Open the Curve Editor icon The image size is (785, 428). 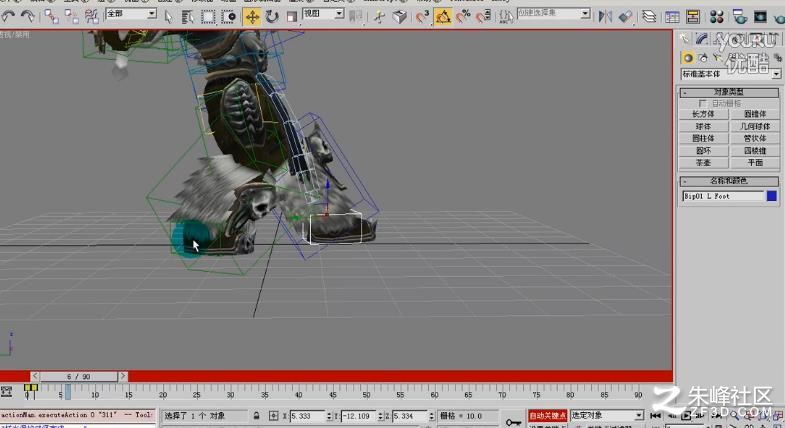pyautogui.click(x=672, y=17)
